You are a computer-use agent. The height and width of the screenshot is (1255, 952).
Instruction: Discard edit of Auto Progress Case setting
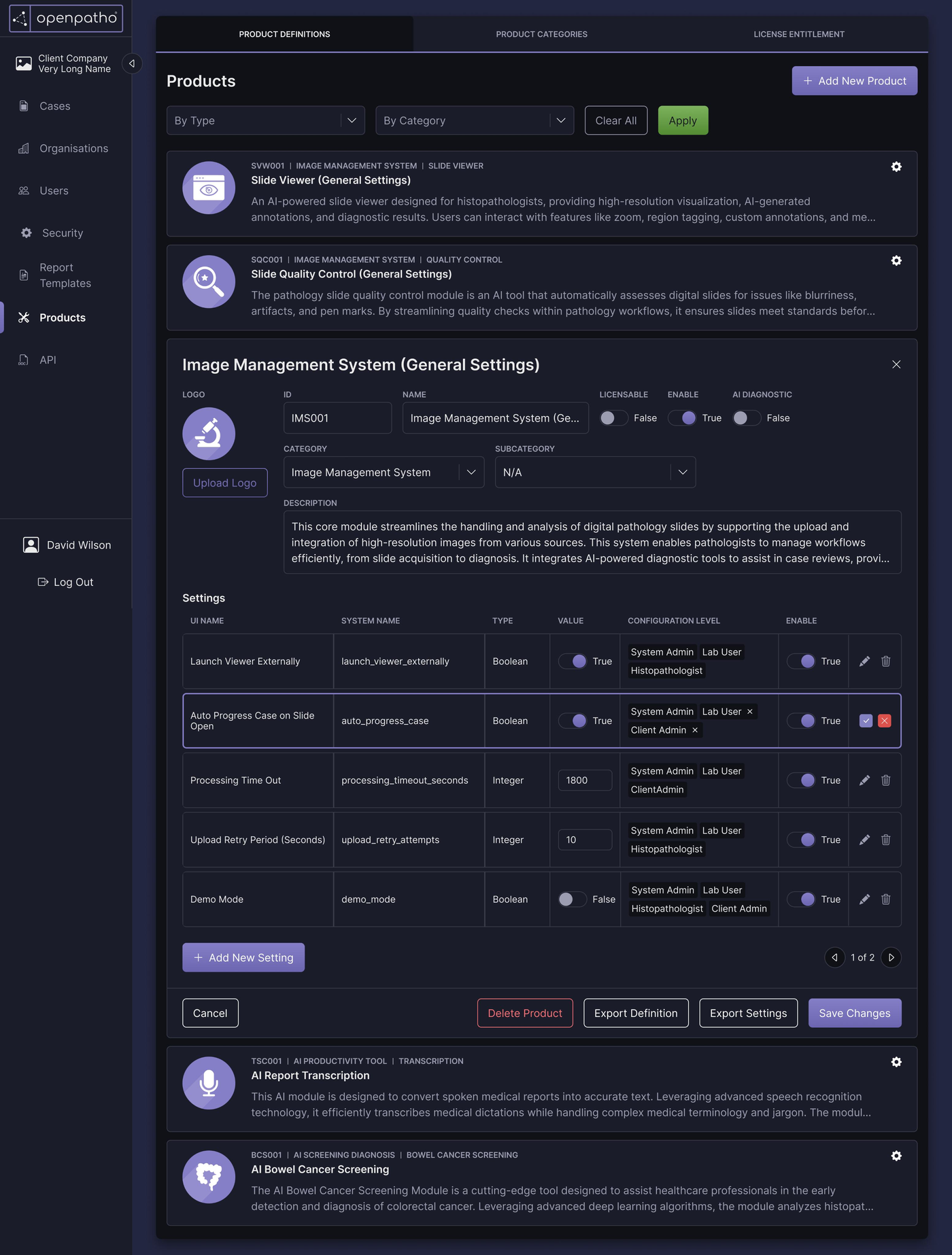(885, 721)
